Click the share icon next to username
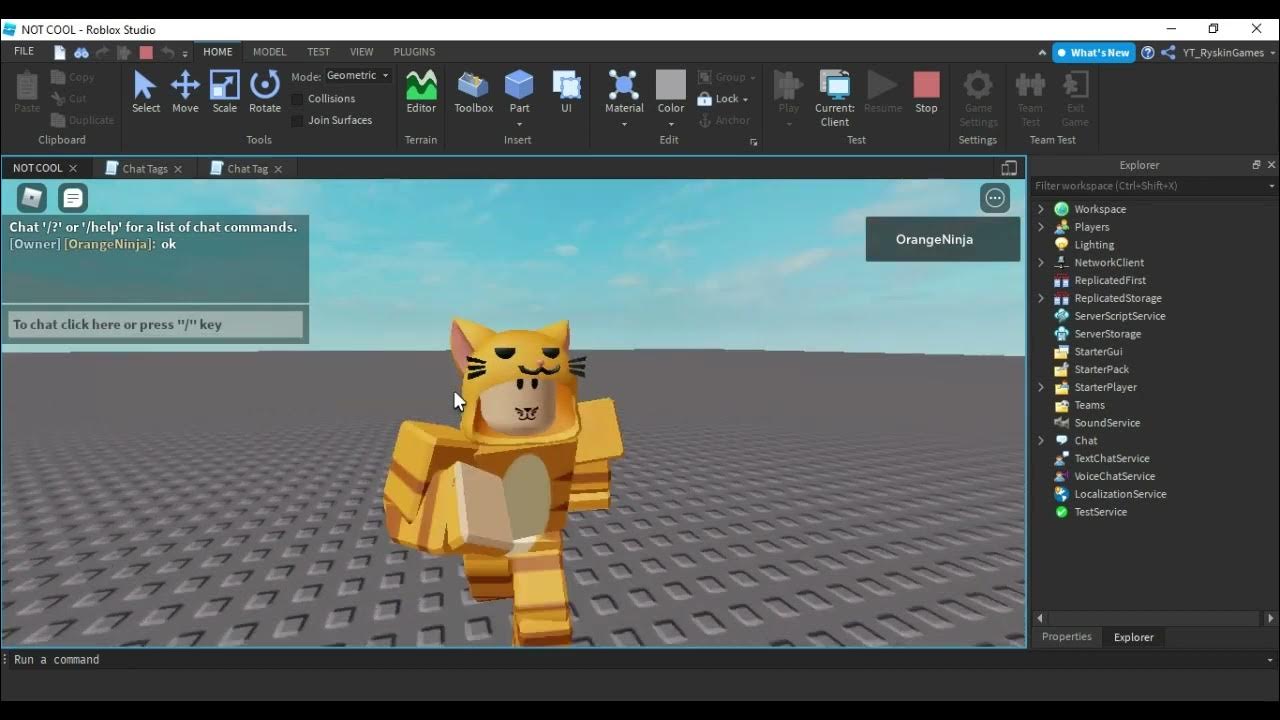This screenshot has height=720, width=1280. (1168, 53)
